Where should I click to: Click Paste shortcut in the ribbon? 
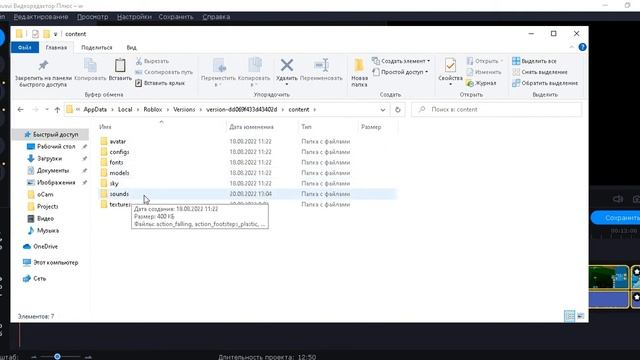pos(160,83)
